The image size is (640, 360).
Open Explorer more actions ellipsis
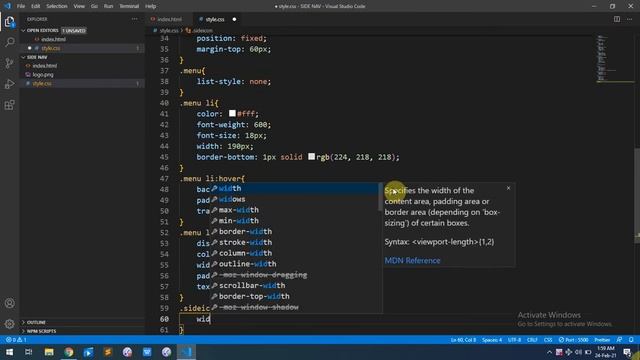135,19
